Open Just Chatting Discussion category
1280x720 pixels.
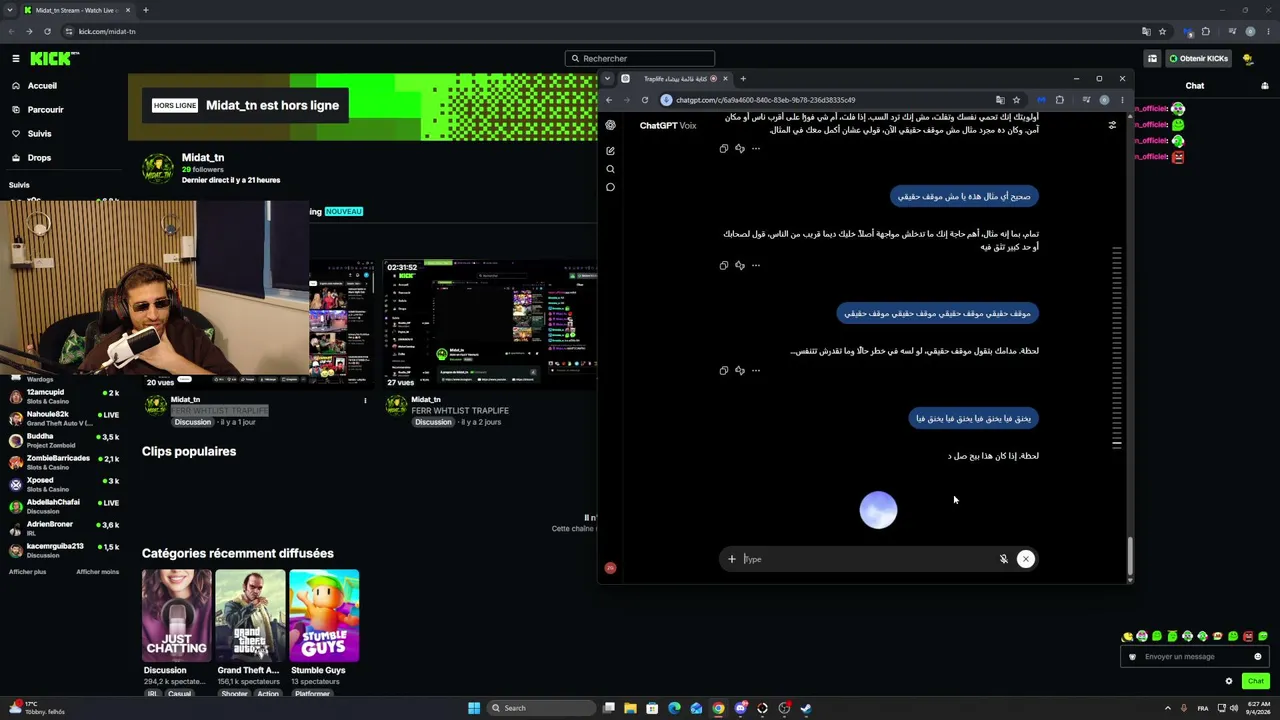[177, 616]
